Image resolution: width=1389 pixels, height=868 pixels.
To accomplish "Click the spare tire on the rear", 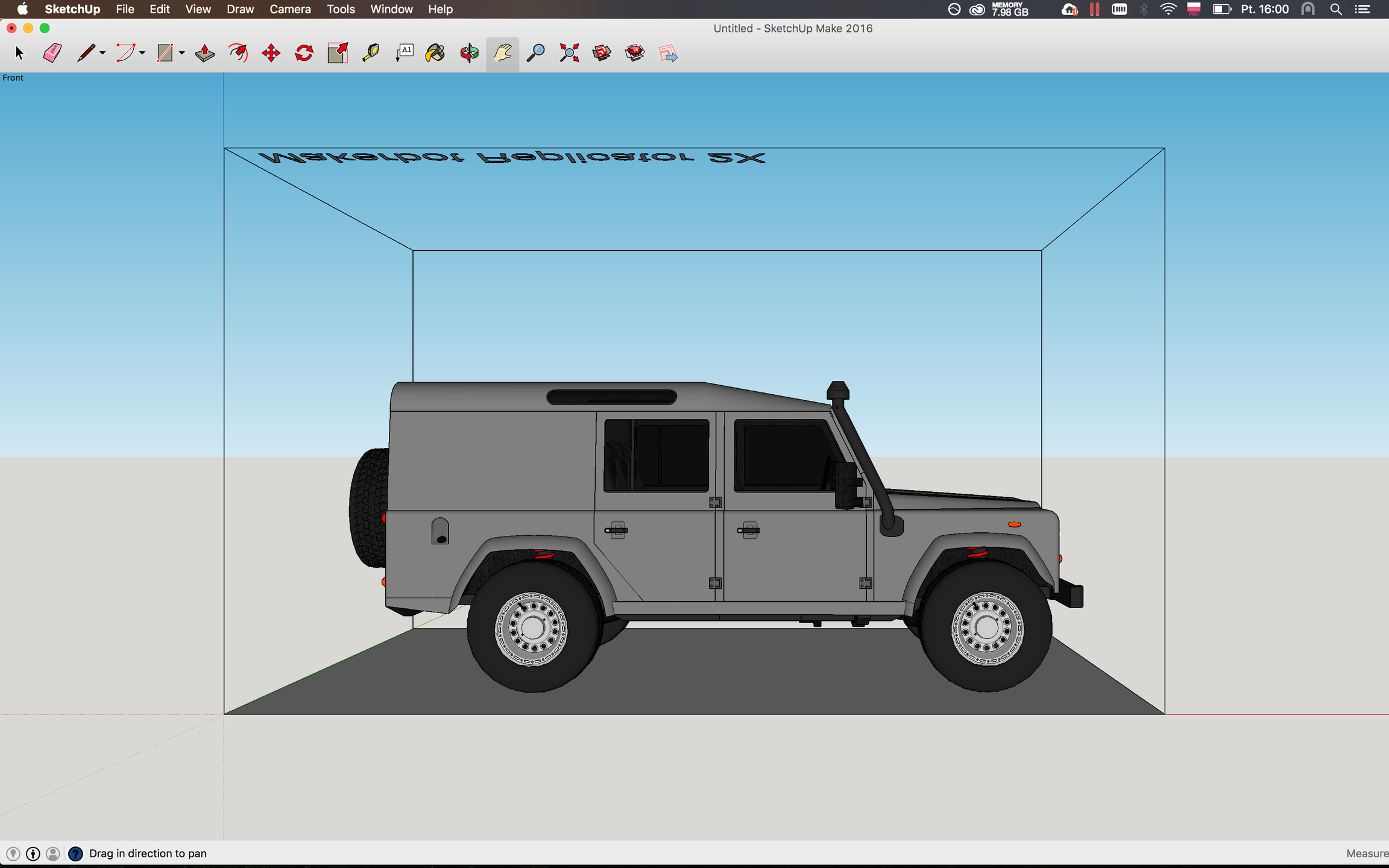I will pyautogui.click(x=369, y=508).
